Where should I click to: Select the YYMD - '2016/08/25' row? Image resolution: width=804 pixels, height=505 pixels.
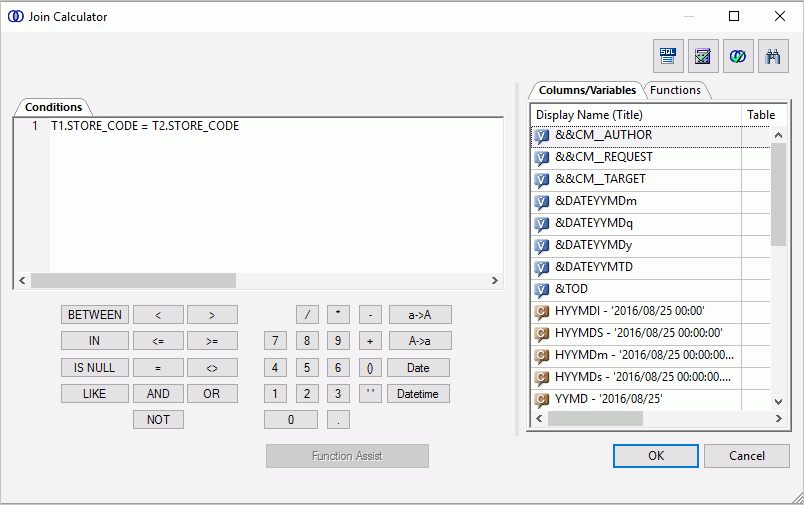[651, 400]
